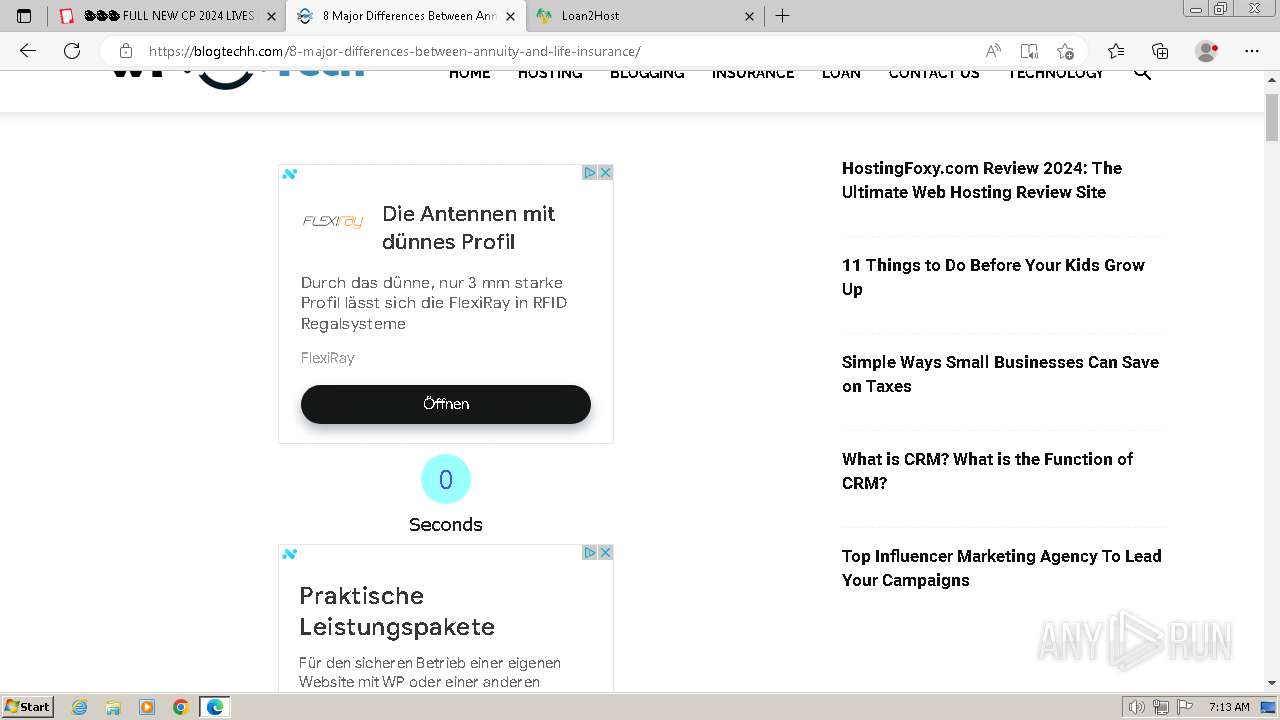Close the FULL NEW CP 2024 tab
The image size is (1280, 720).
[x=271, y=16]
